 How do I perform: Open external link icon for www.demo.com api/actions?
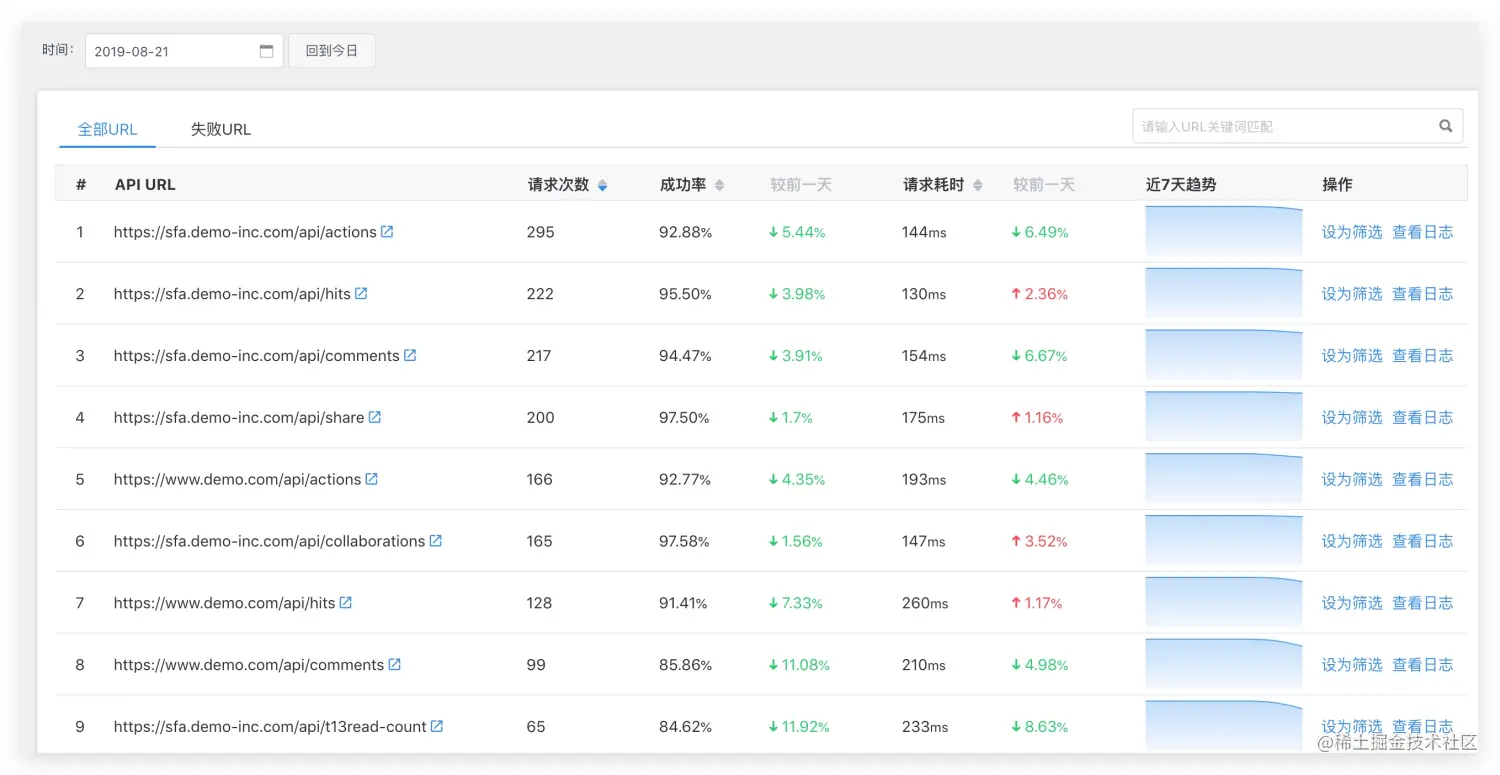(x=372, y=479)
